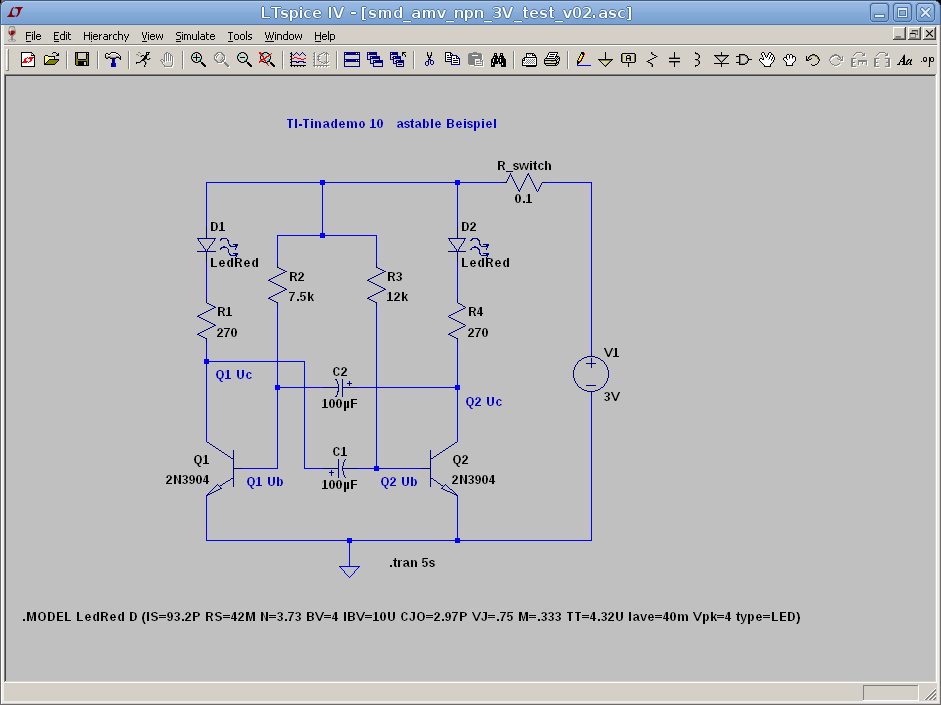The height and width of the screenshot is (705, 941).
Task: Undo the last action
Action: pos(813,59)
